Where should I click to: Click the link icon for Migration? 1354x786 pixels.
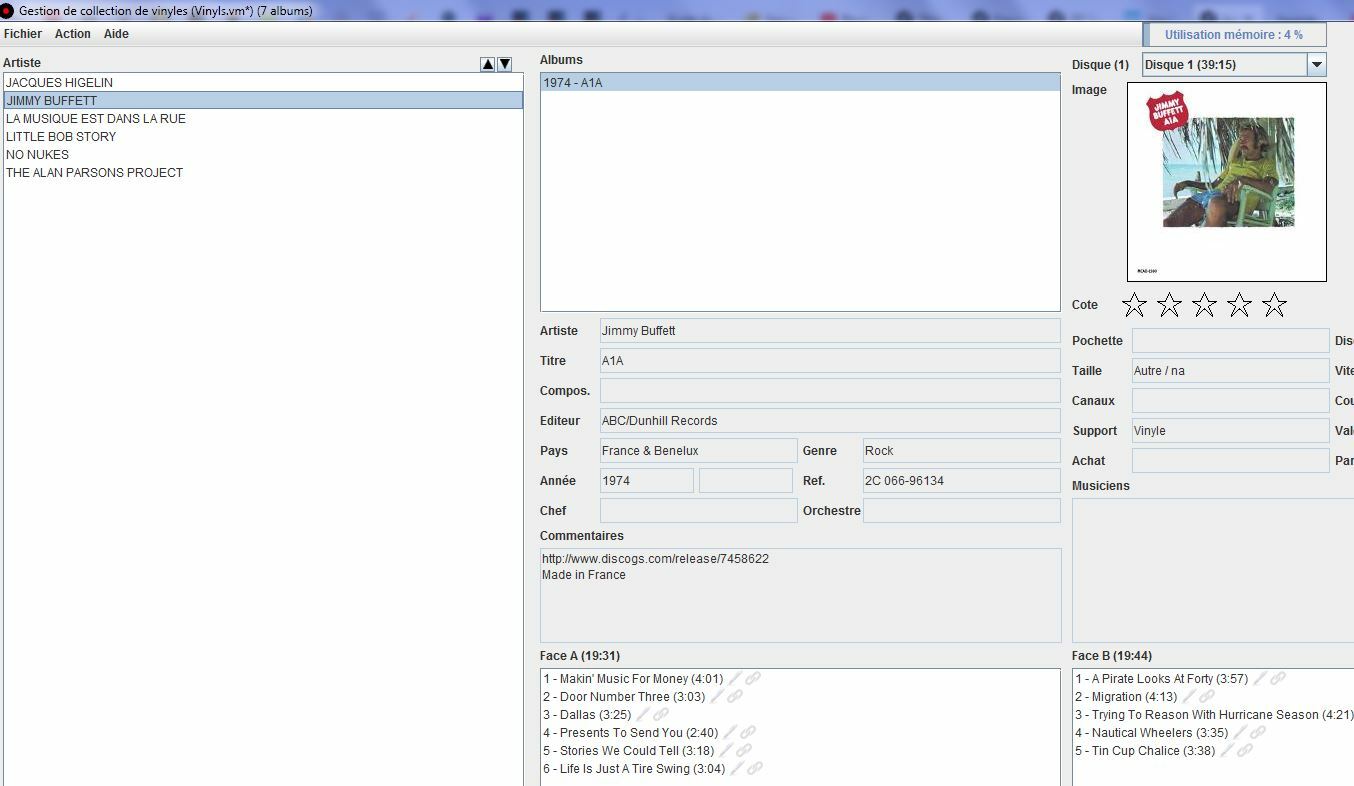tap(1207, 696)
